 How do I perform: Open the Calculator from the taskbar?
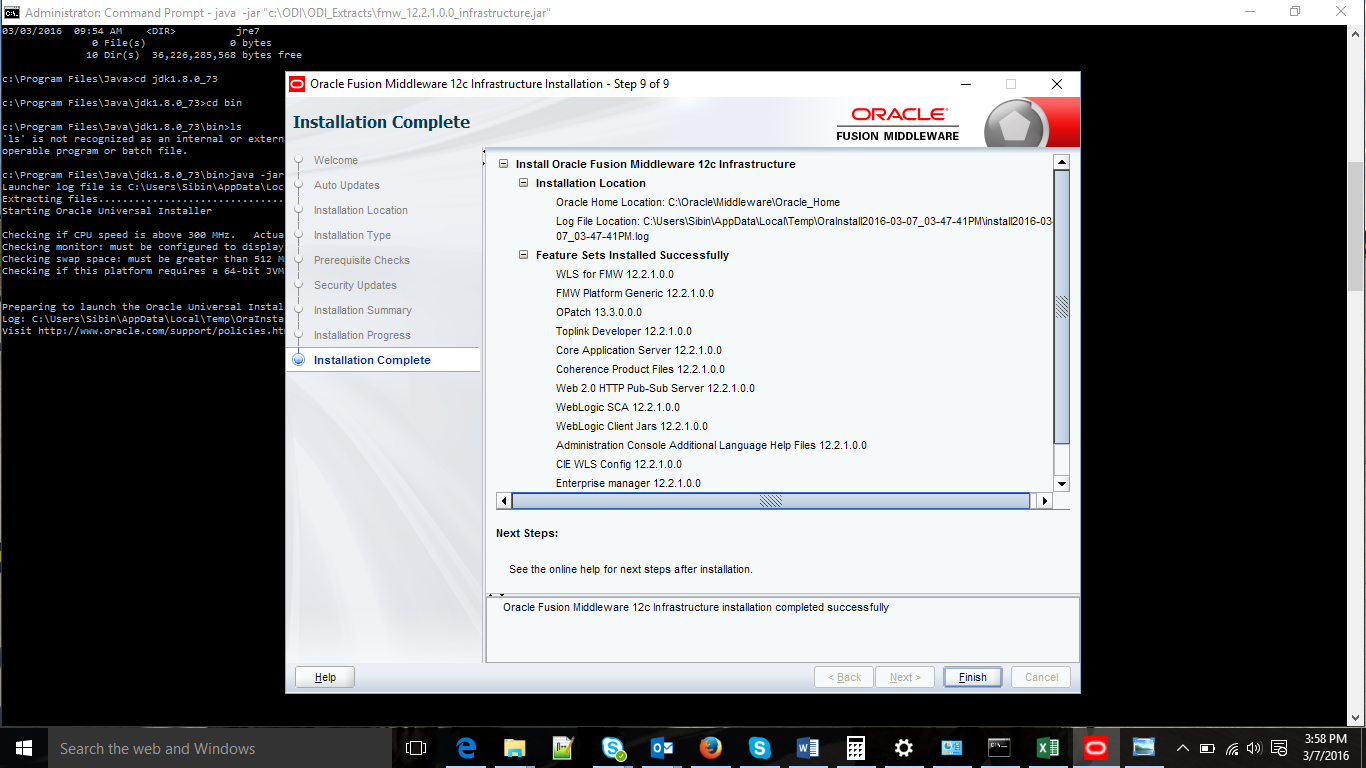coord(855,747)
